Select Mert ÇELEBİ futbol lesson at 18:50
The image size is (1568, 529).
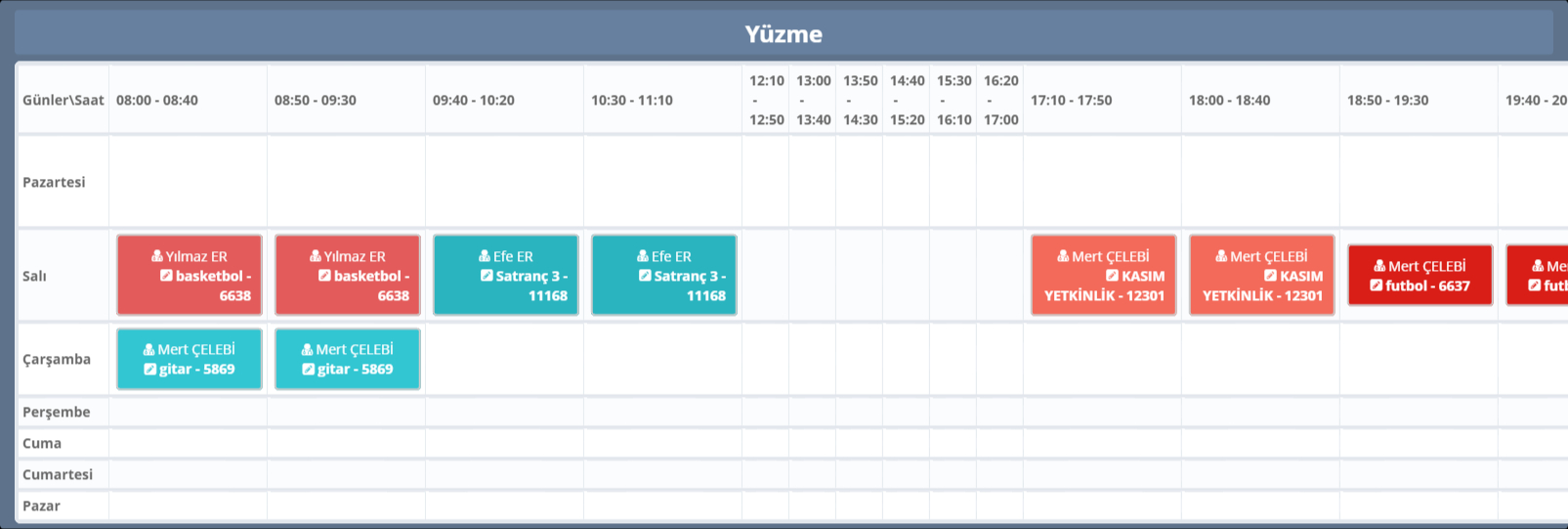pos(1420,276)
